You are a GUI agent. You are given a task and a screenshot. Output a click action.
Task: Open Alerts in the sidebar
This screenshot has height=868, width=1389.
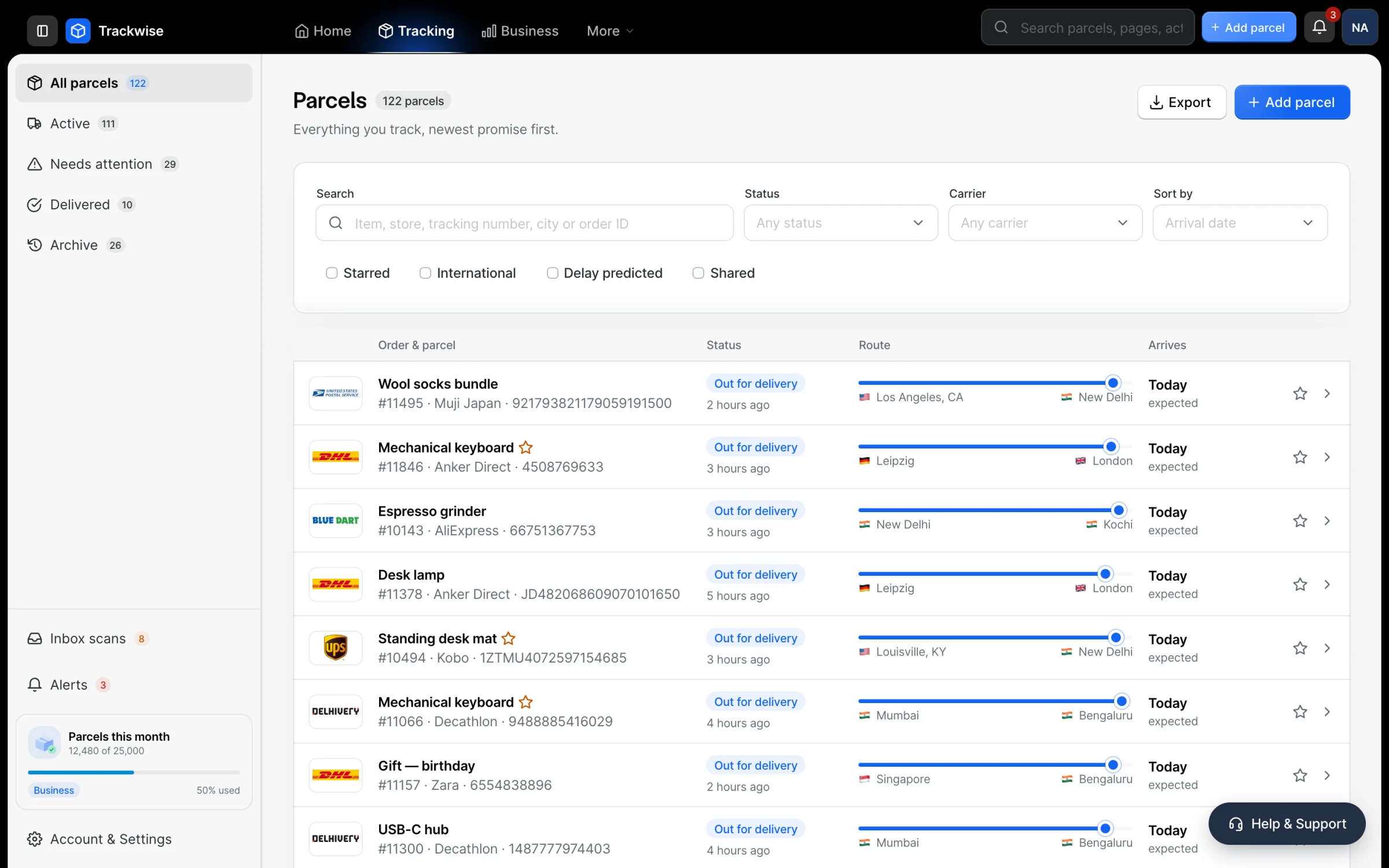[134, 685]
